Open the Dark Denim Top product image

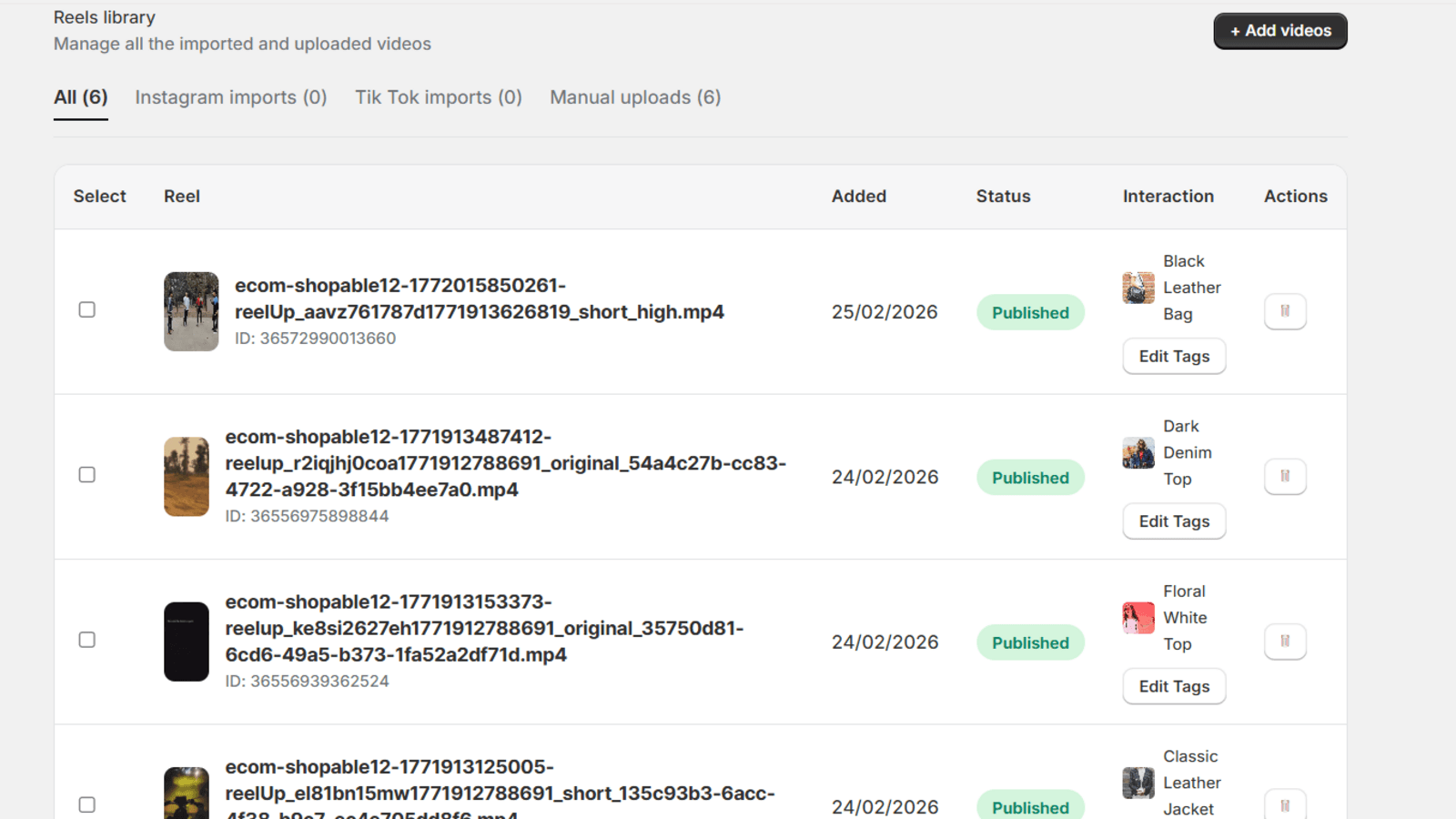1138,452
